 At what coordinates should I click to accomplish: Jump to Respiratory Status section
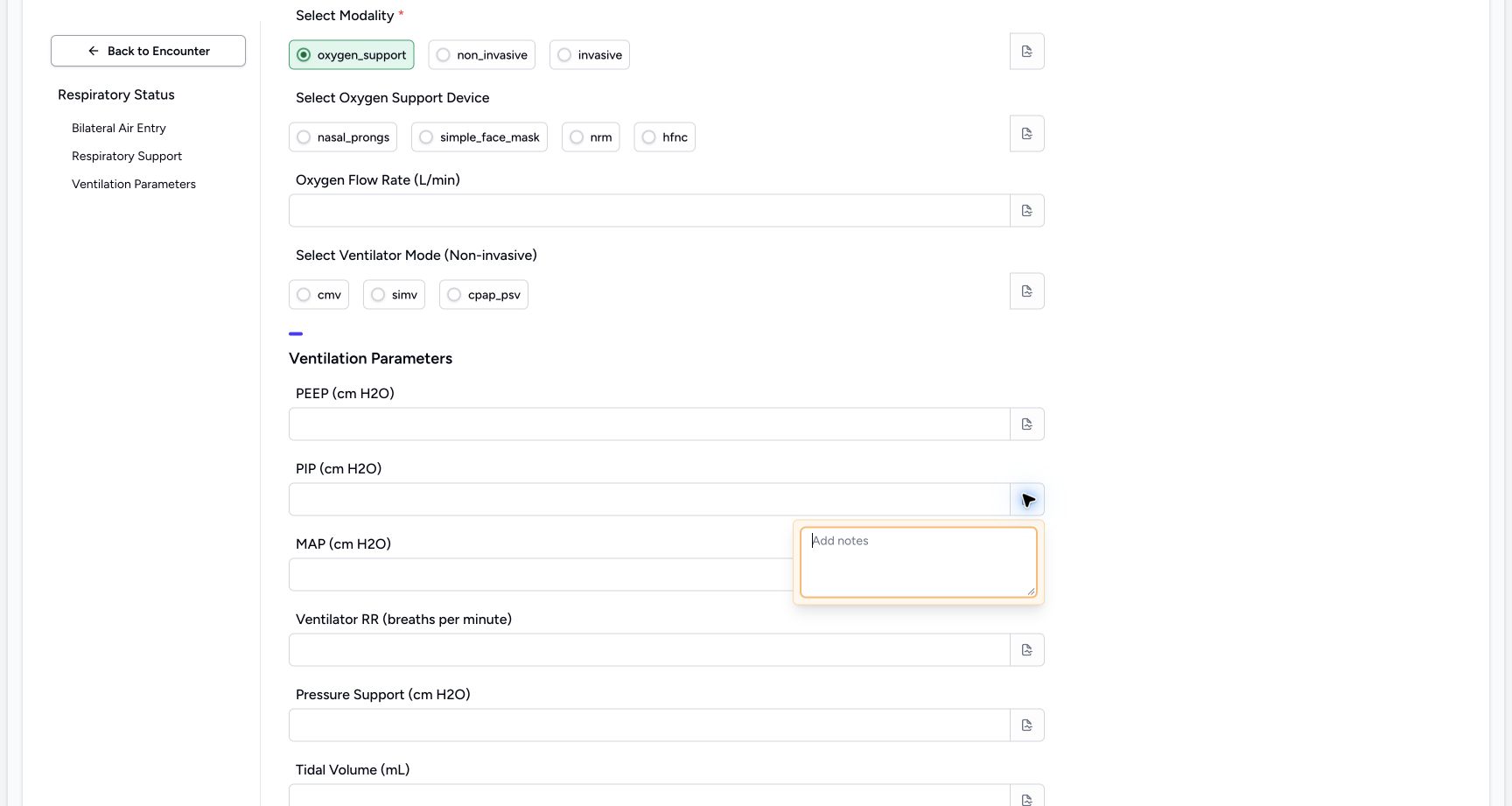(116, 95)
